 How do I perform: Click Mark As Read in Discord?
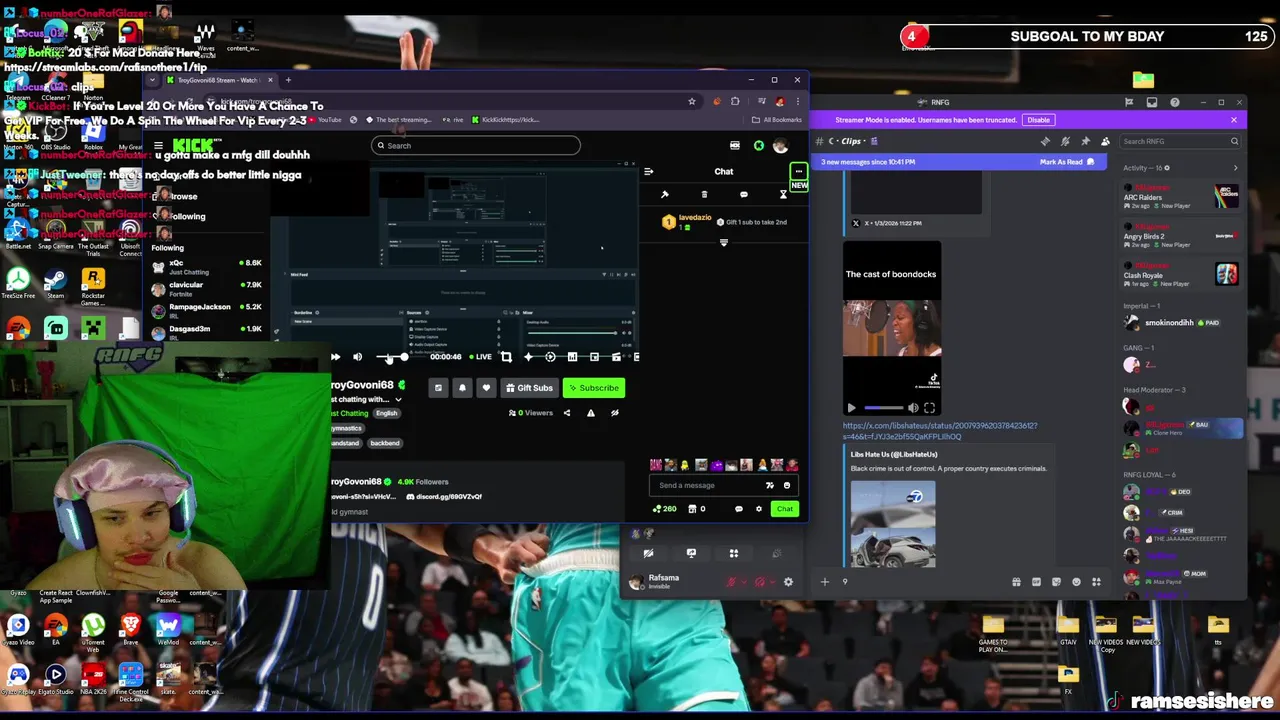pyautogui.click(x=1066, y=162)
